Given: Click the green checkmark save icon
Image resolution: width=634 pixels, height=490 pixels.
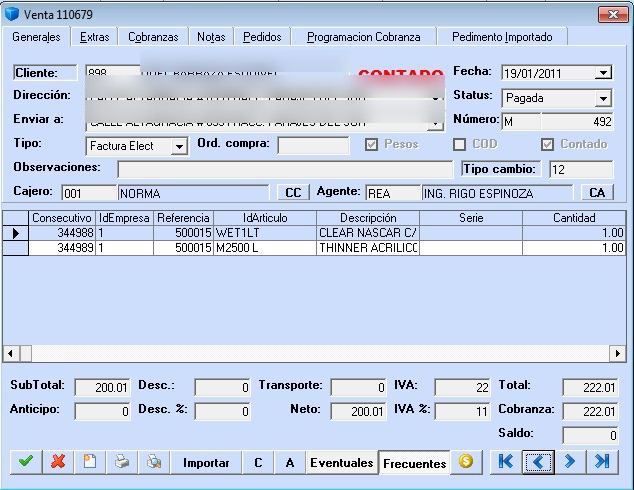Looking at the screenshot, I should point(26,462).
